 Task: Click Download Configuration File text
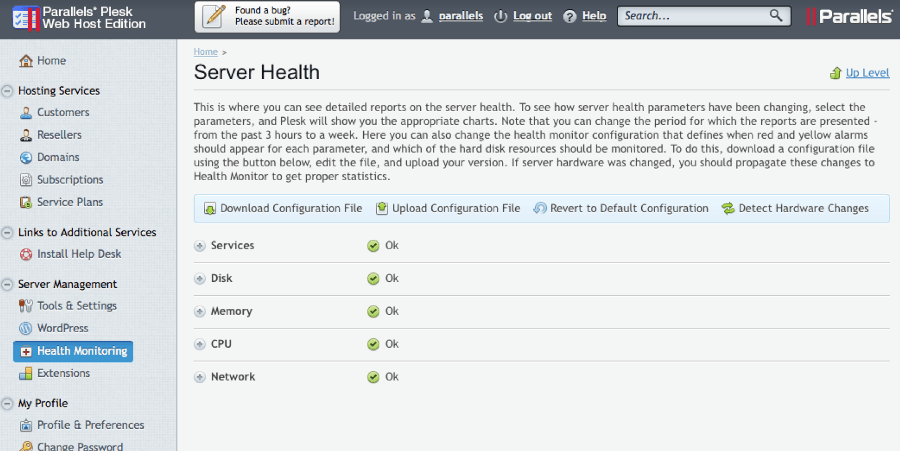pyautogui.click(x=291, y=208)
